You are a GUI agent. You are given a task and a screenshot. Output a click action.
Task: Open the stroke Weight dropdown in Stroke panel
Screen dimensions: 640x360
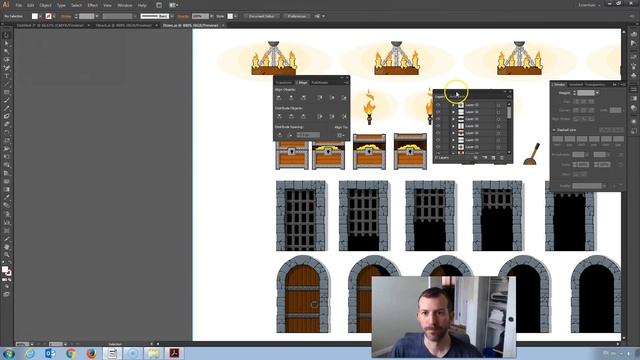pyautogui.click(x=597, y=93)
